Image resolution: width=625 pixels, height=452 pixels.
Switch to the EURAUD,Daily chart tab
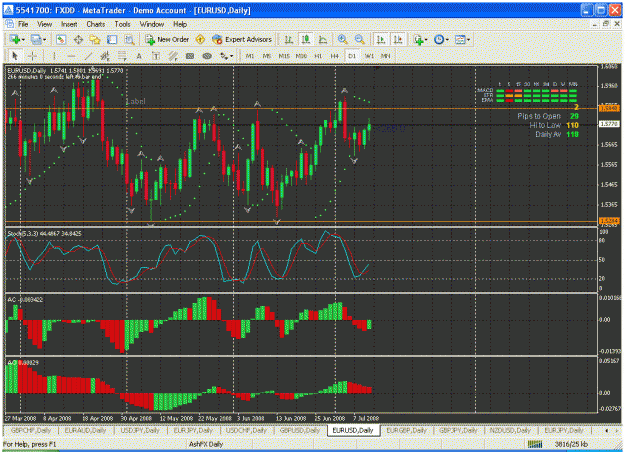[85, 430]
